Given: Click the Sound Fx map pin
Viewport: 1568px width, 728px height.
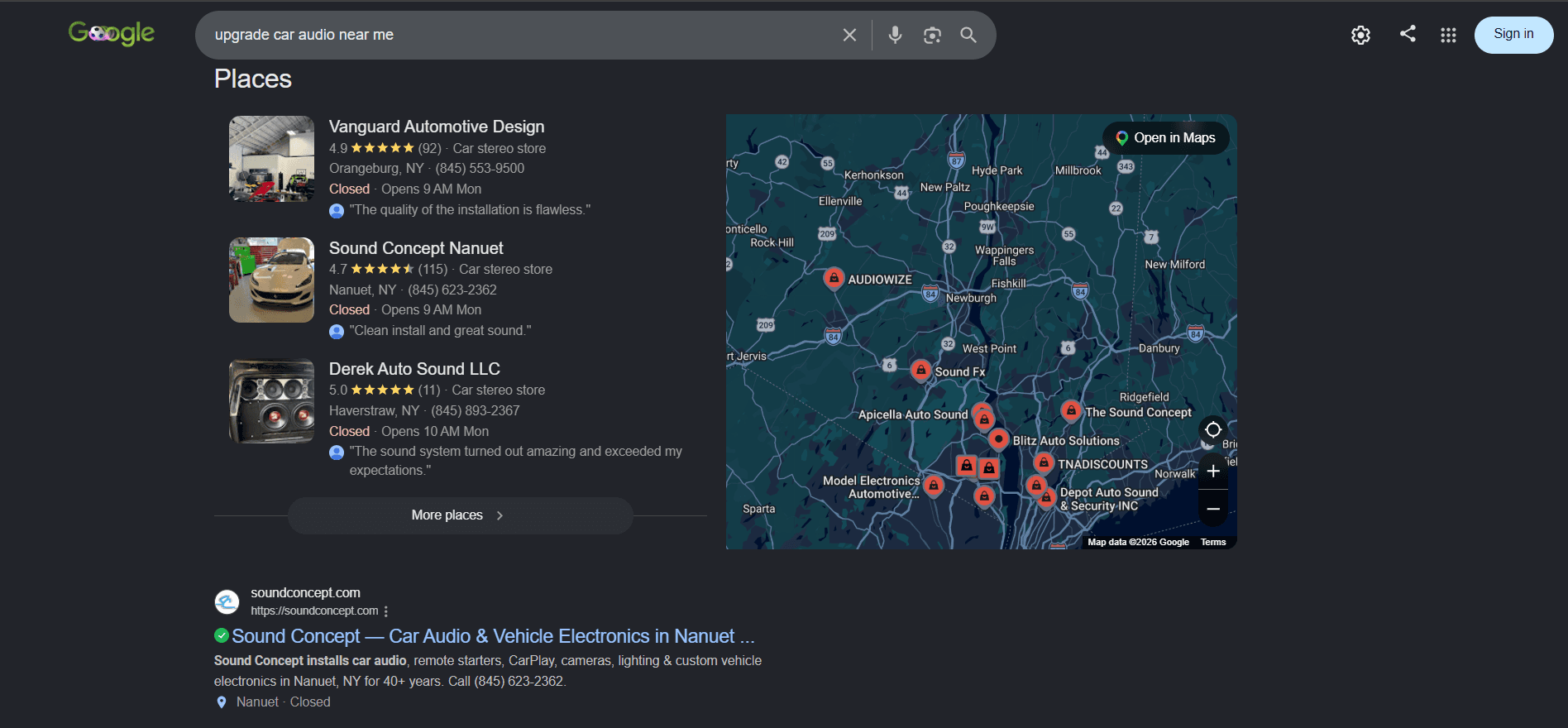Looking at the screenshot, I should [x=920, y=370].
